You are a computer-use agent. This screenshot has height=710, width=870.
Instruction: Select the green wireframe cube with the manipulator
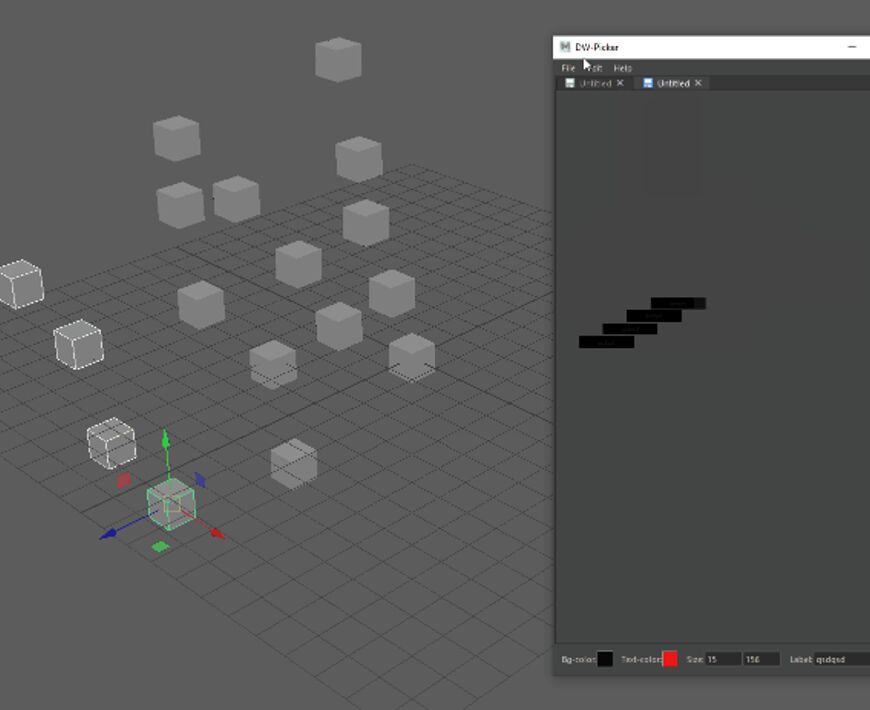pos(171,504)
